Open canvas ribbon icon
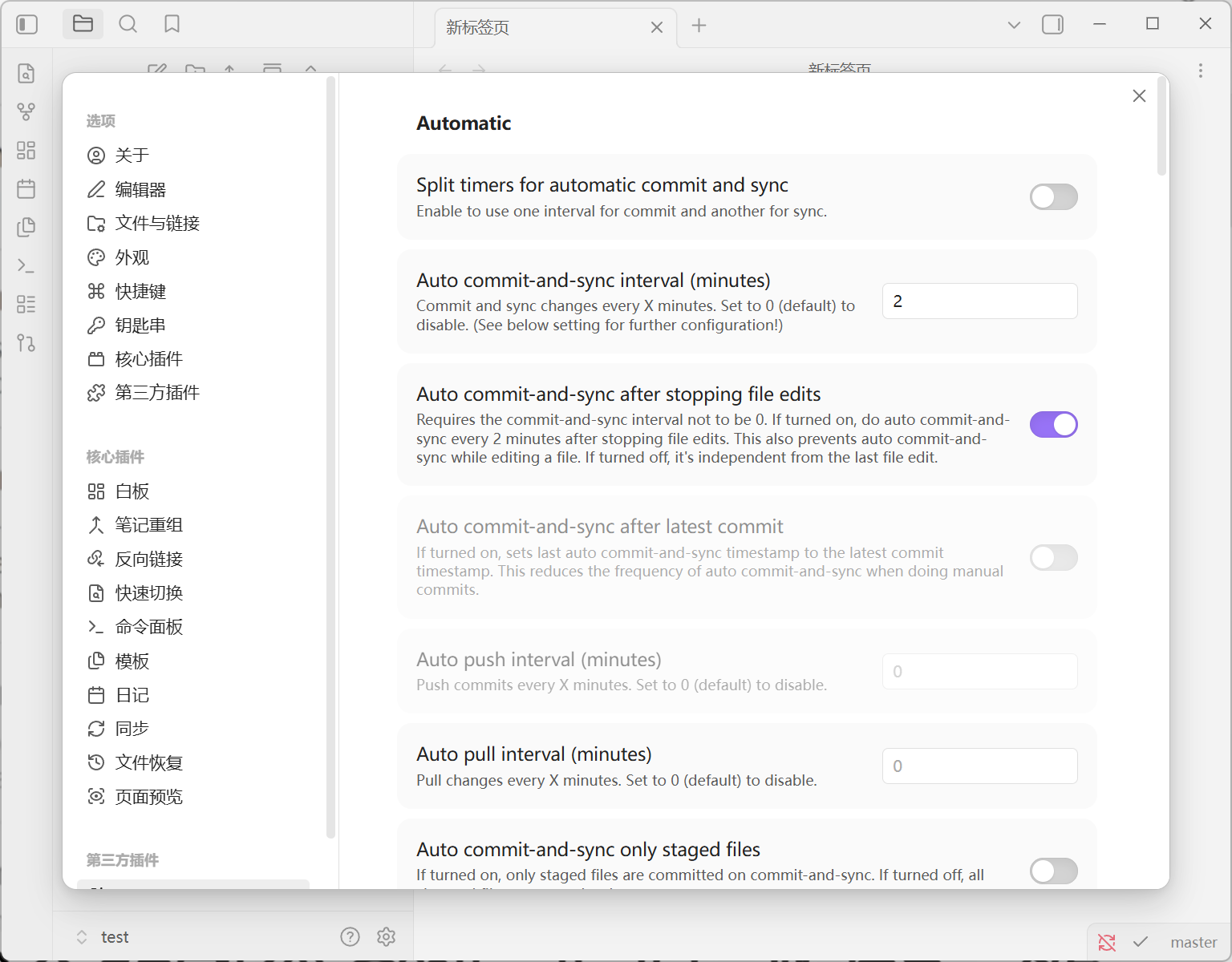 26,150
